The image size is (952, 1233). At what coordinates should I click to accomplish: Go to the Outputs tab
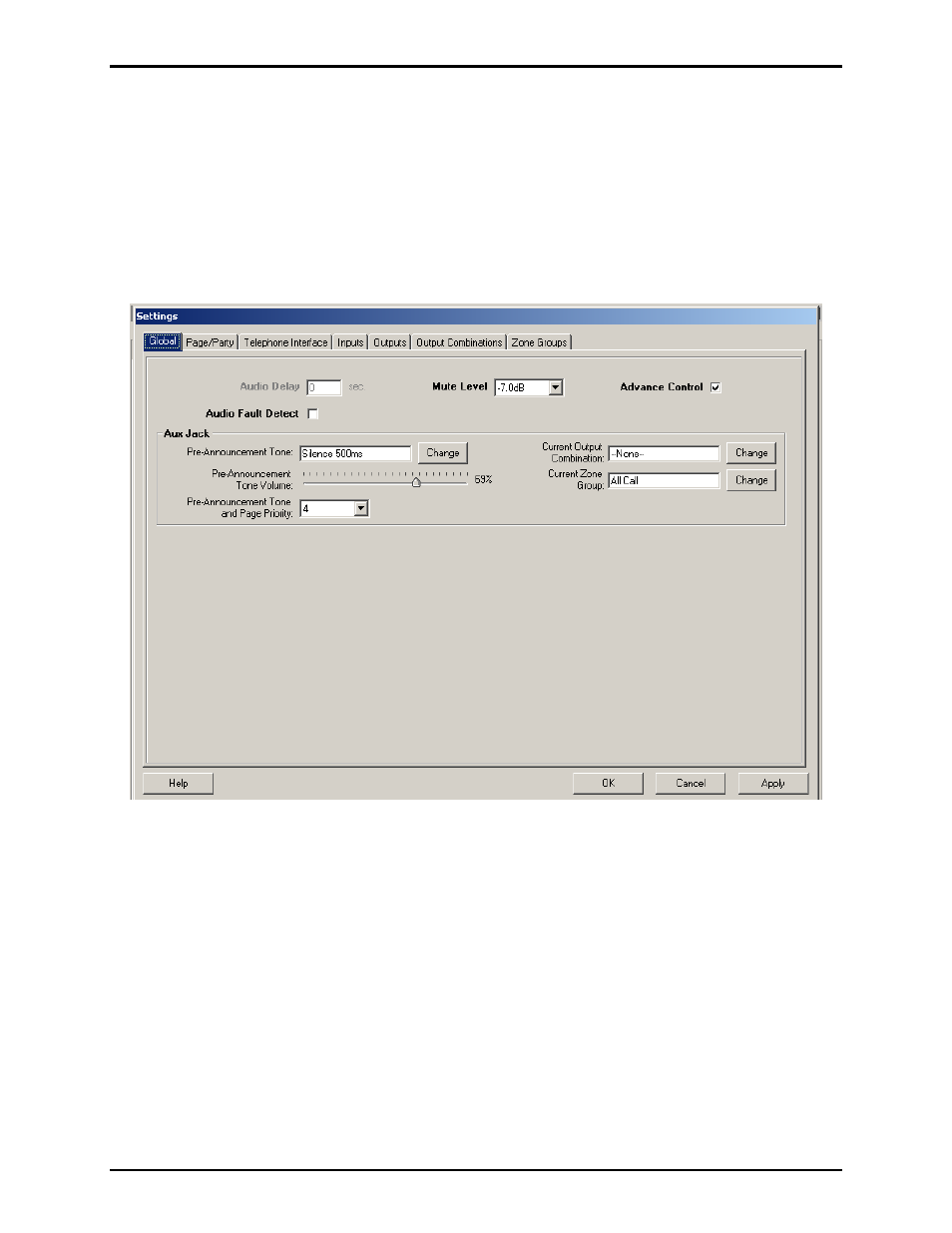[x=390, y=342]
